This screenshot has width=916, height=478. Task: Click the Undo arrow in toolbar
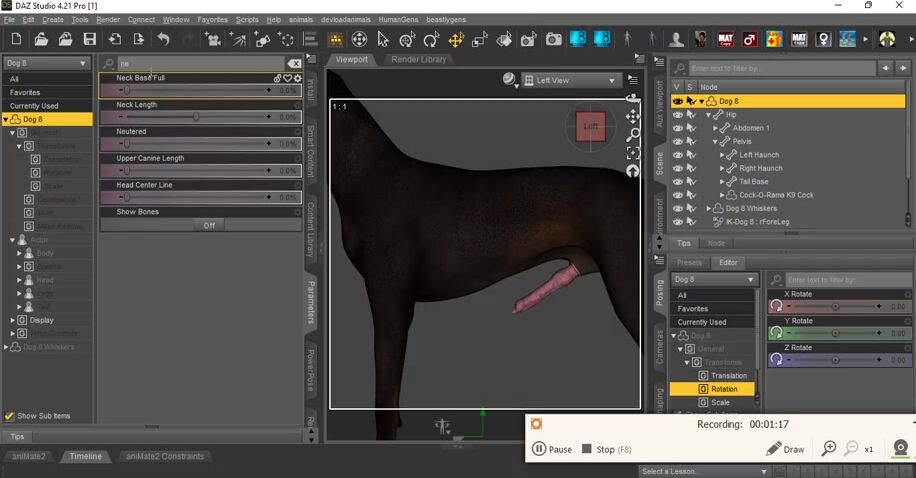tap(163, 40)
